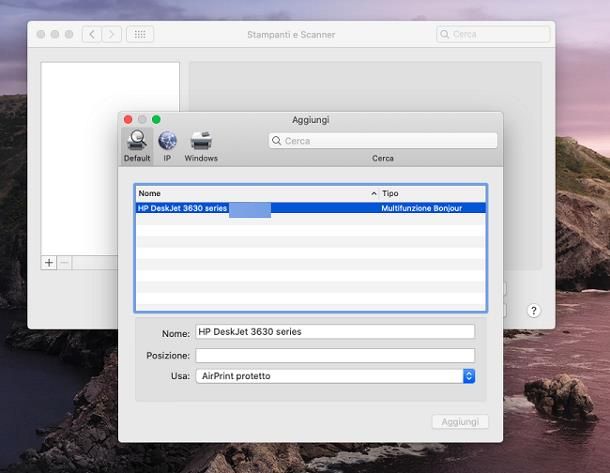Close the Aggiungi dialog with red button

[128, 119]
